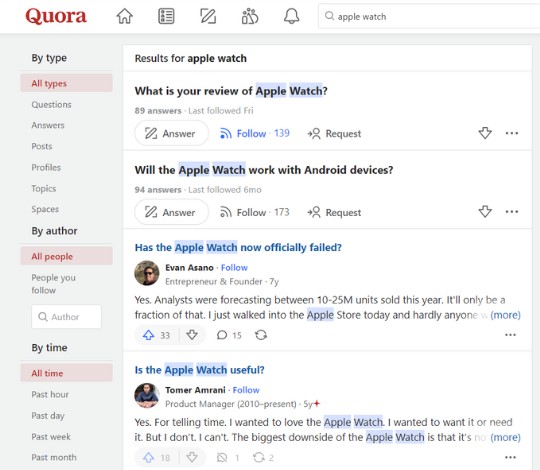Viewport: 540px width, 470px height.
Task: Click Answer button for Android devices question
Action: [x=171, y=212]
